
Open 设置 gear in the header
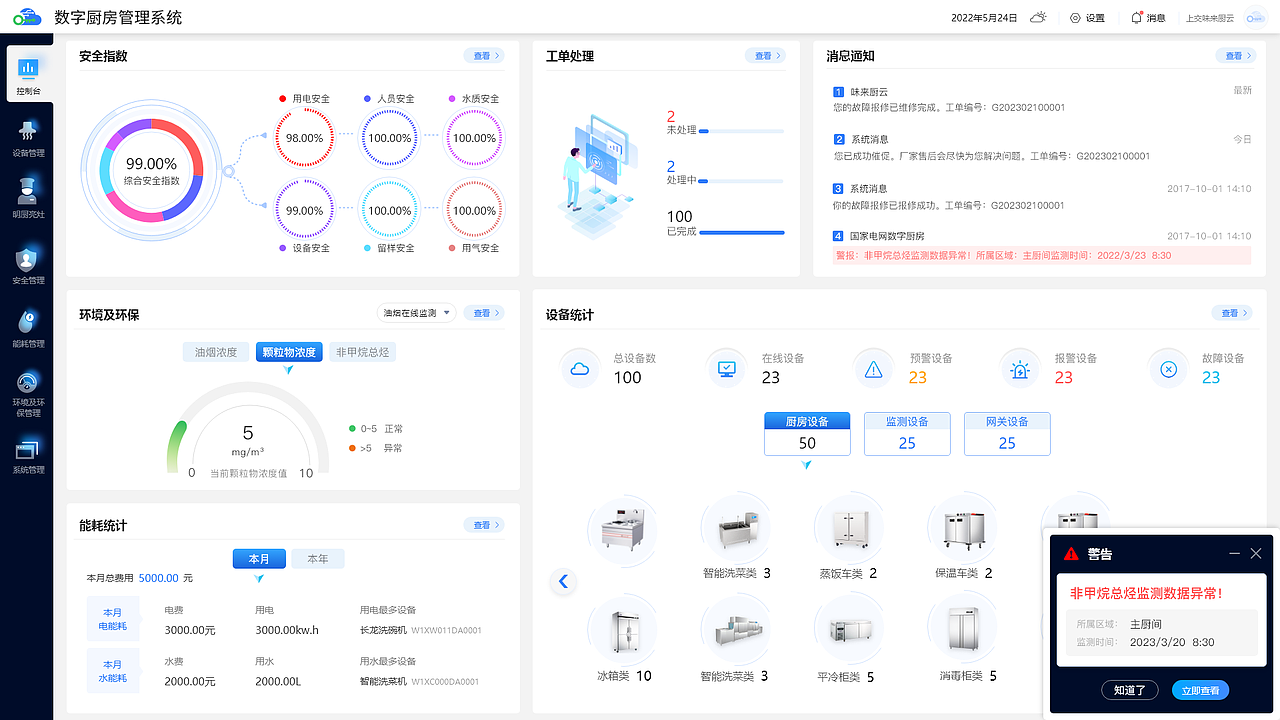coord(1087,18)
